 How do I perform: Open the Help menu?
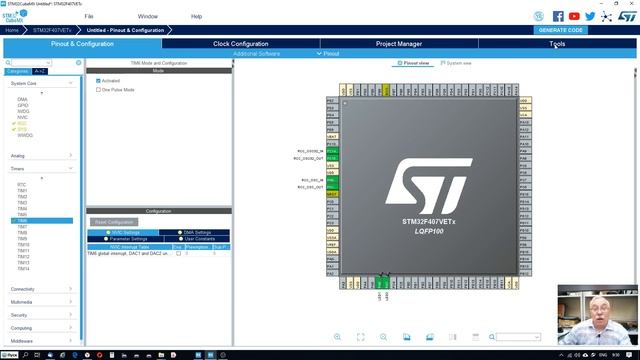196,16
